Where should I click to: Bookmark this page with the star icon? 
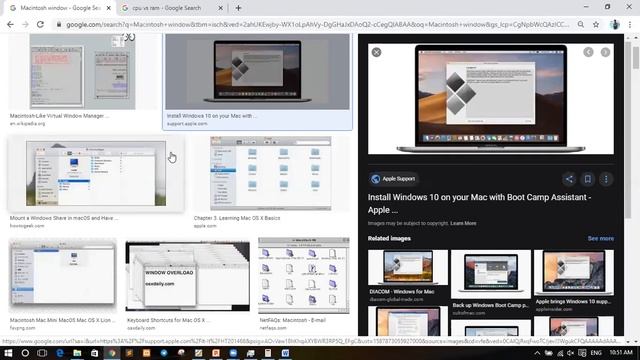click(596, 24)
